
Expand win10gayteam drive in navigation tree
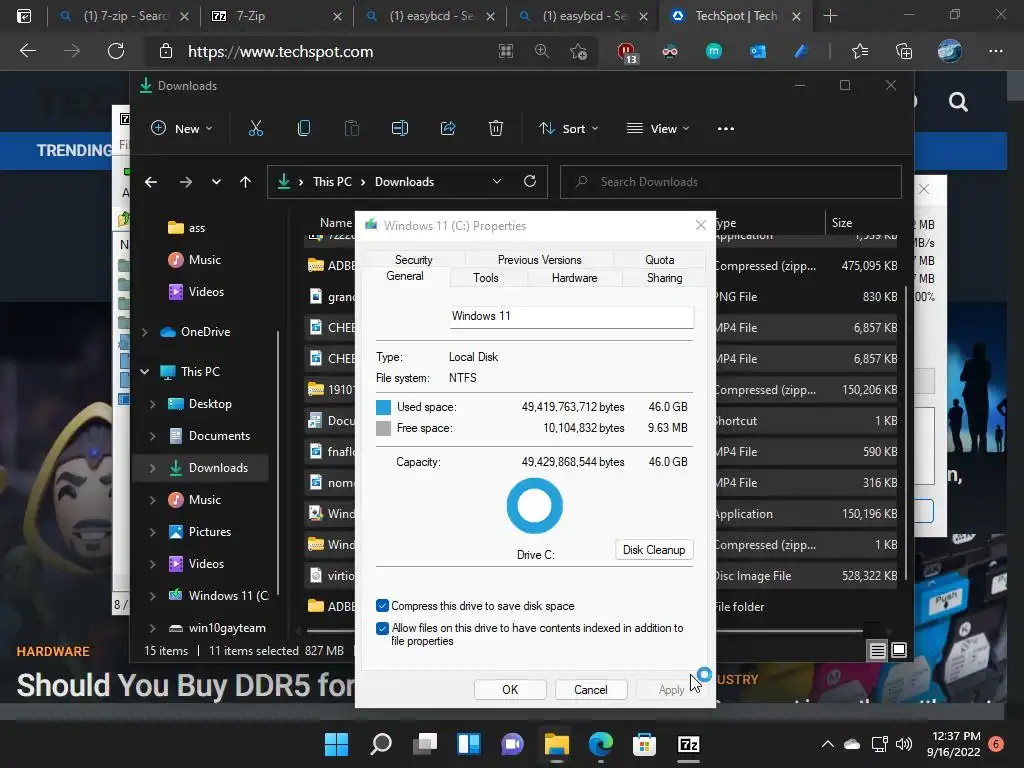152,628
